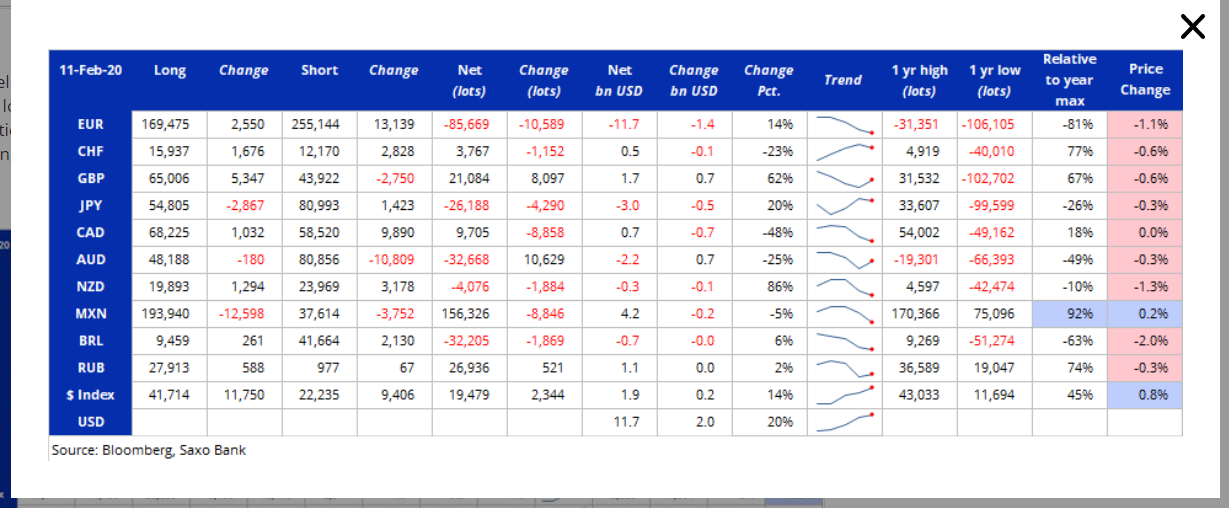This screenshot has width=1229, height=508.
Task: Click the AUD trend sparkline
Action: point(845,260)
